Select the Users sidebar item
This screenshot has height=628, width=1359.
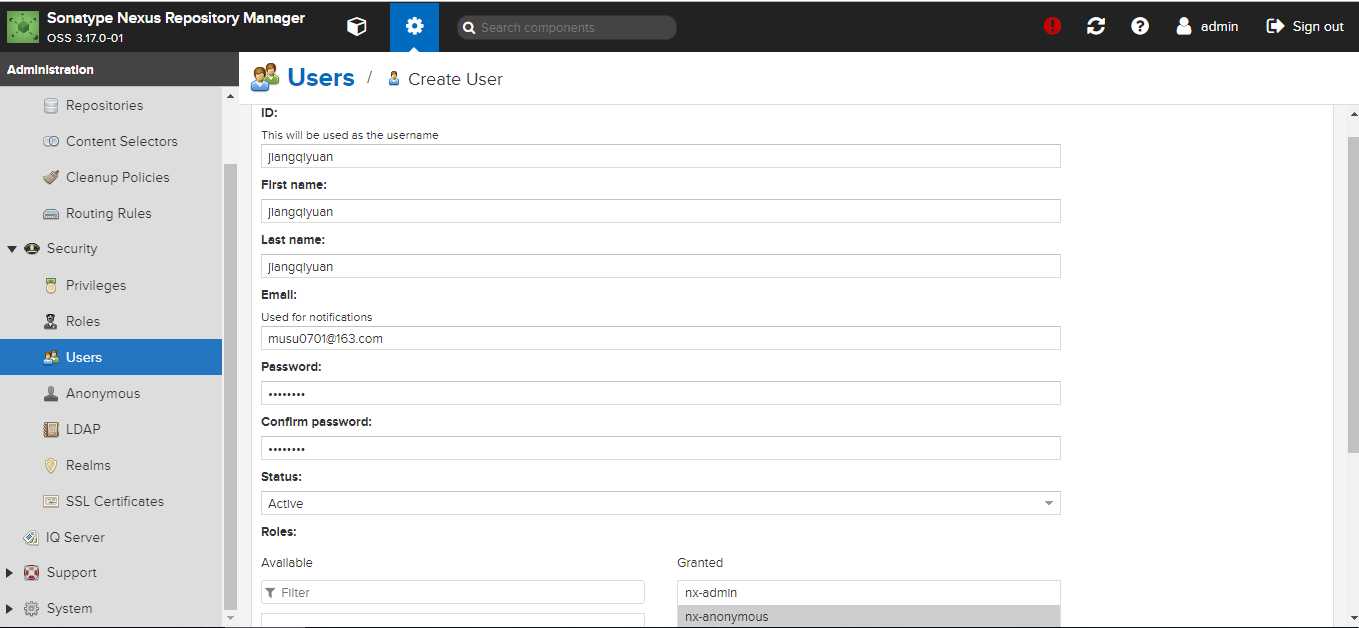pyautogui.click(x=111, y=358)
